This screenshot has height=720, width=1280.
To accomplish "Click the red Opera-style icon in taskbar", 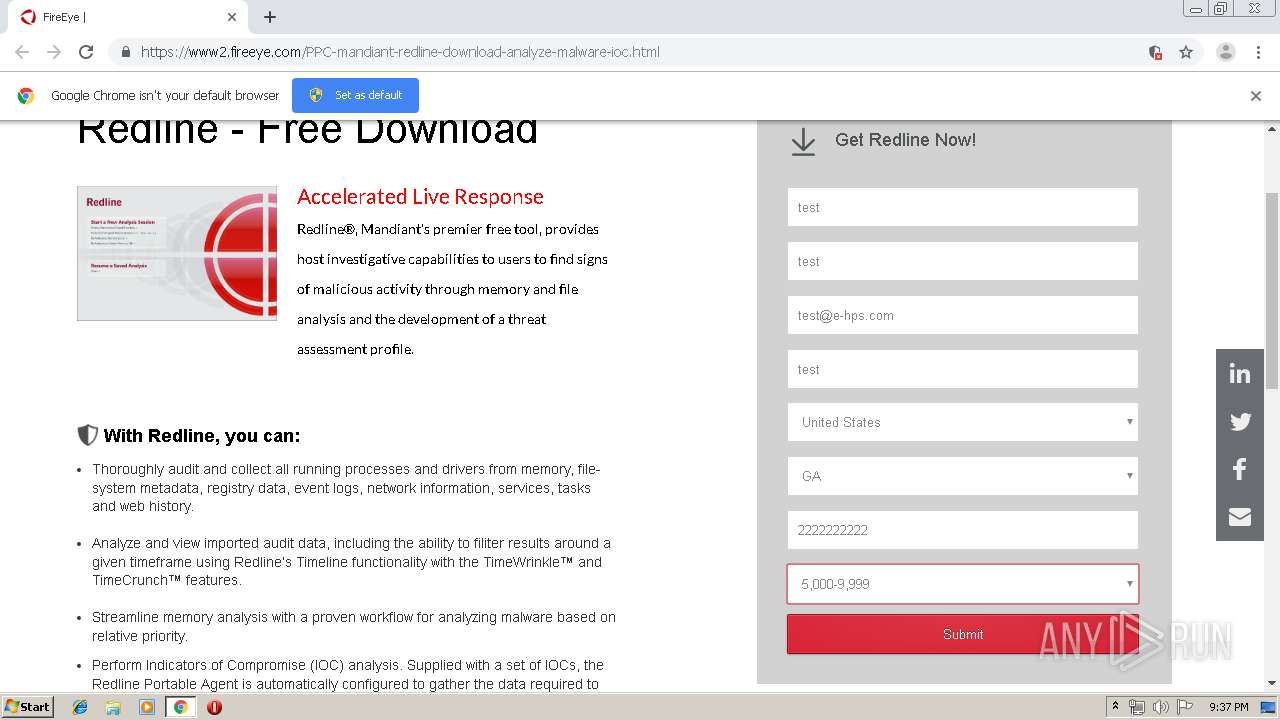I will coord(214,707).
